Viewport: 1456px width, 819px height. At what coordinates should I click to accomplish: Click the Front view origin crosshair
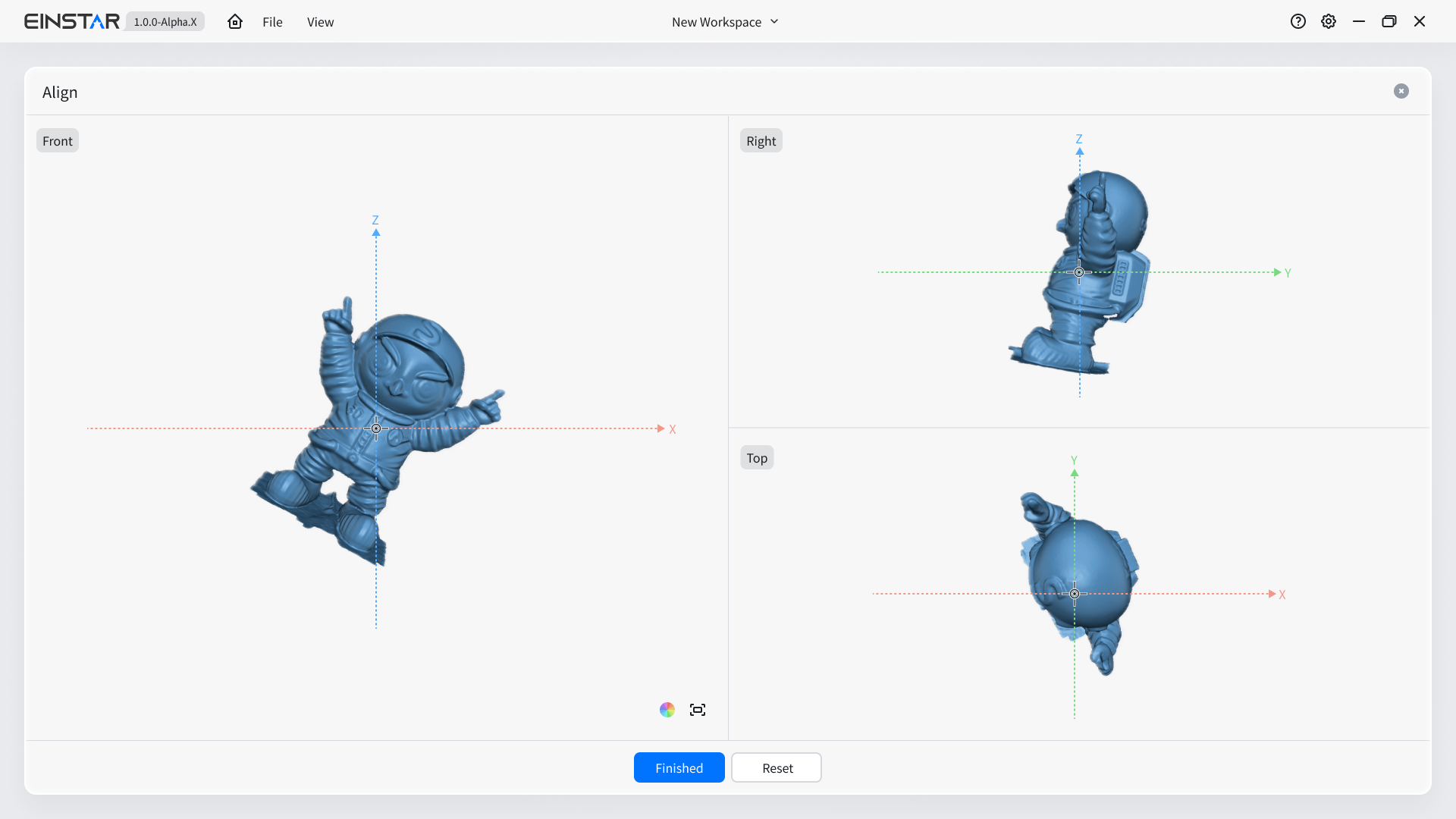[x=376, y=428]
